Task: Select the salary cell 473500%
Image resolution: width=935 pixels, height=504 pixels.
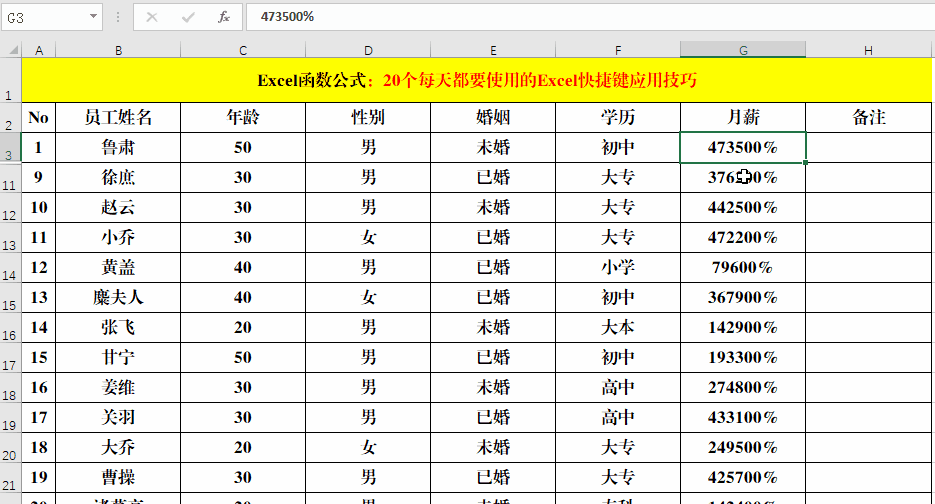Action: point(743,147)
